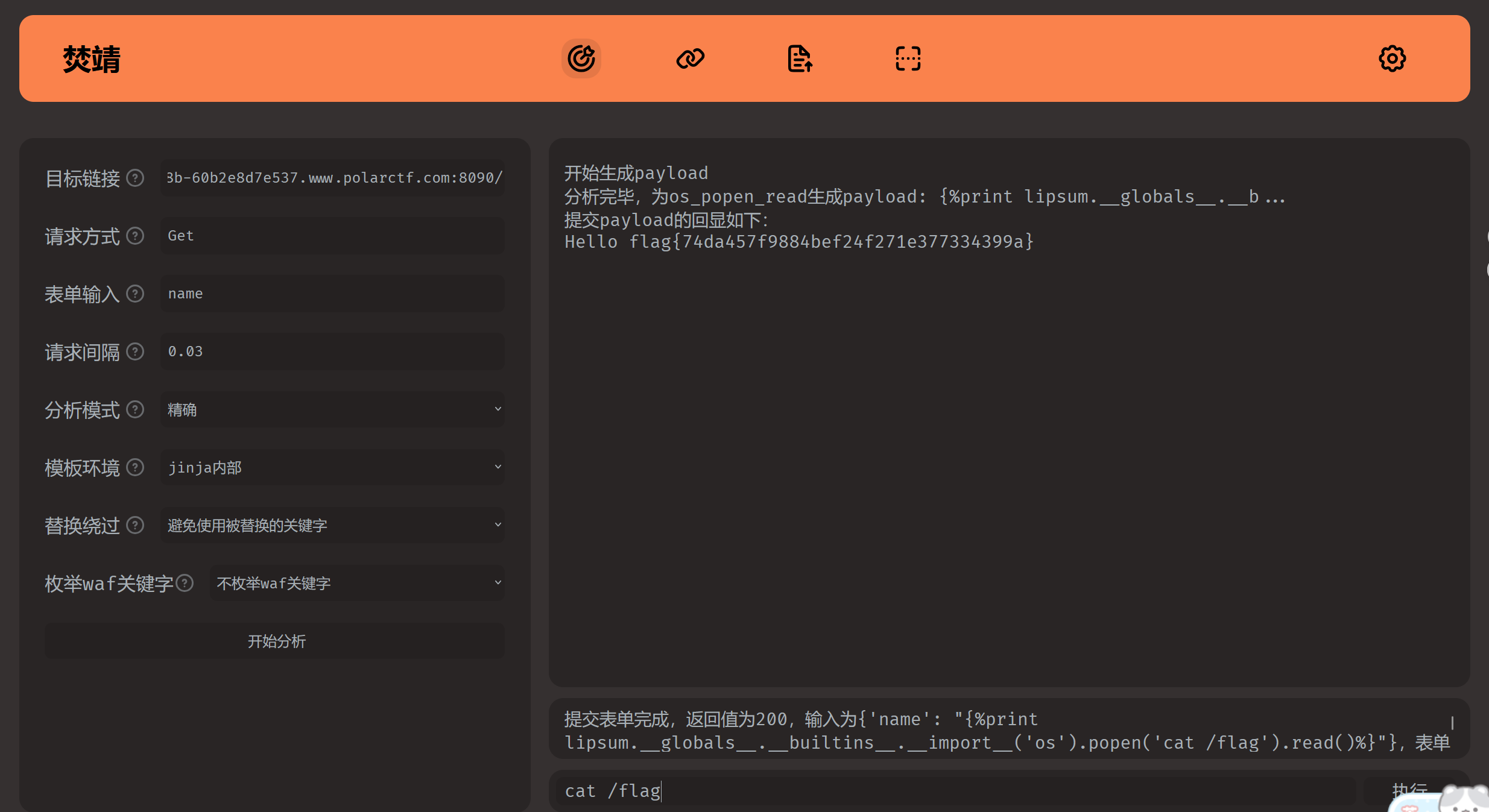Click help icon beside 替换绕过

[x=135, y=525]
